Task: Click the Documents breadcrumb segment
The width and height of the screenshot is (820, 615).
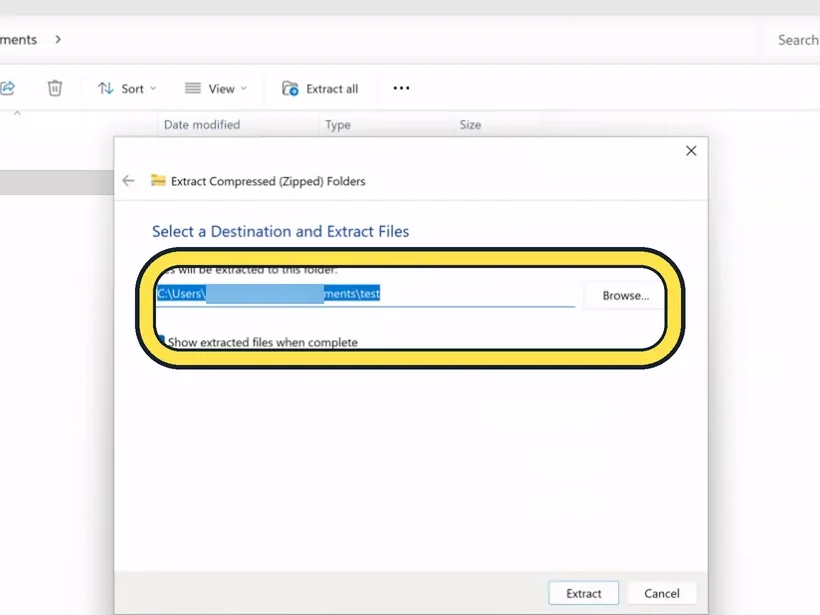Action: pos(18,40)
